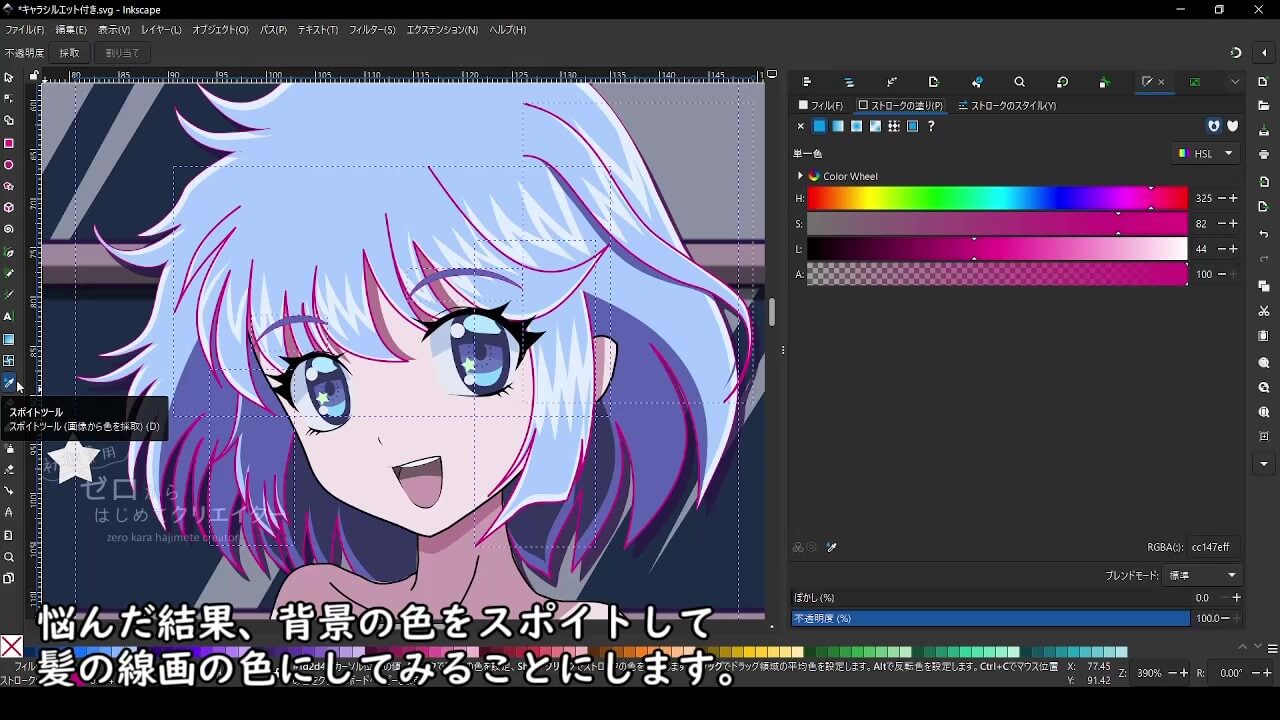Select the Spiral tool

[9, 229]
